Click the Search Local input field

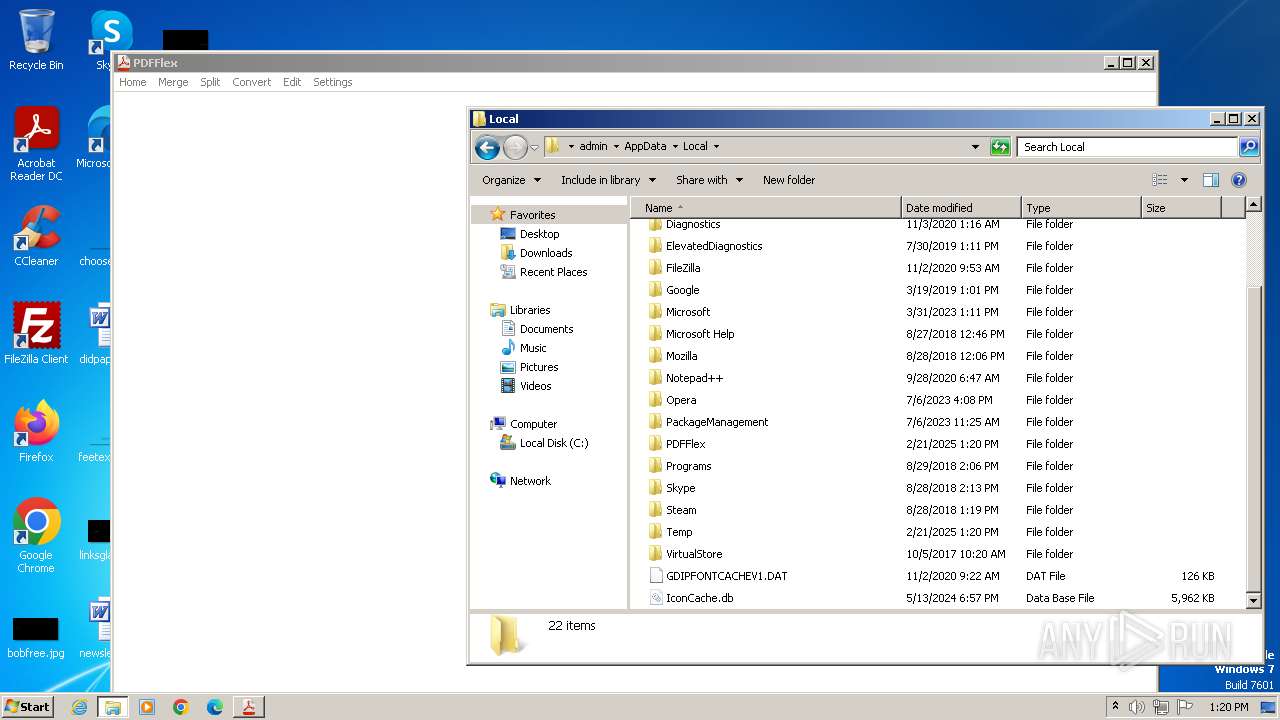(x=1127, y=147)
